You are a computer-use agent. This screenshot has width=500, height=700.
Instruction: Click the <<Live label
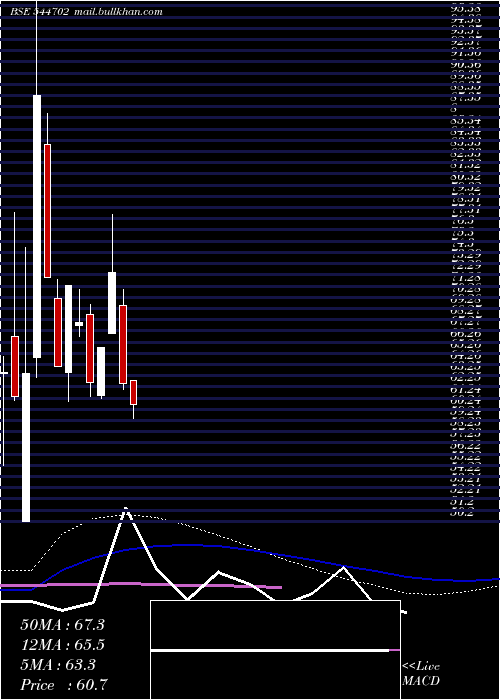coord(421,667)
